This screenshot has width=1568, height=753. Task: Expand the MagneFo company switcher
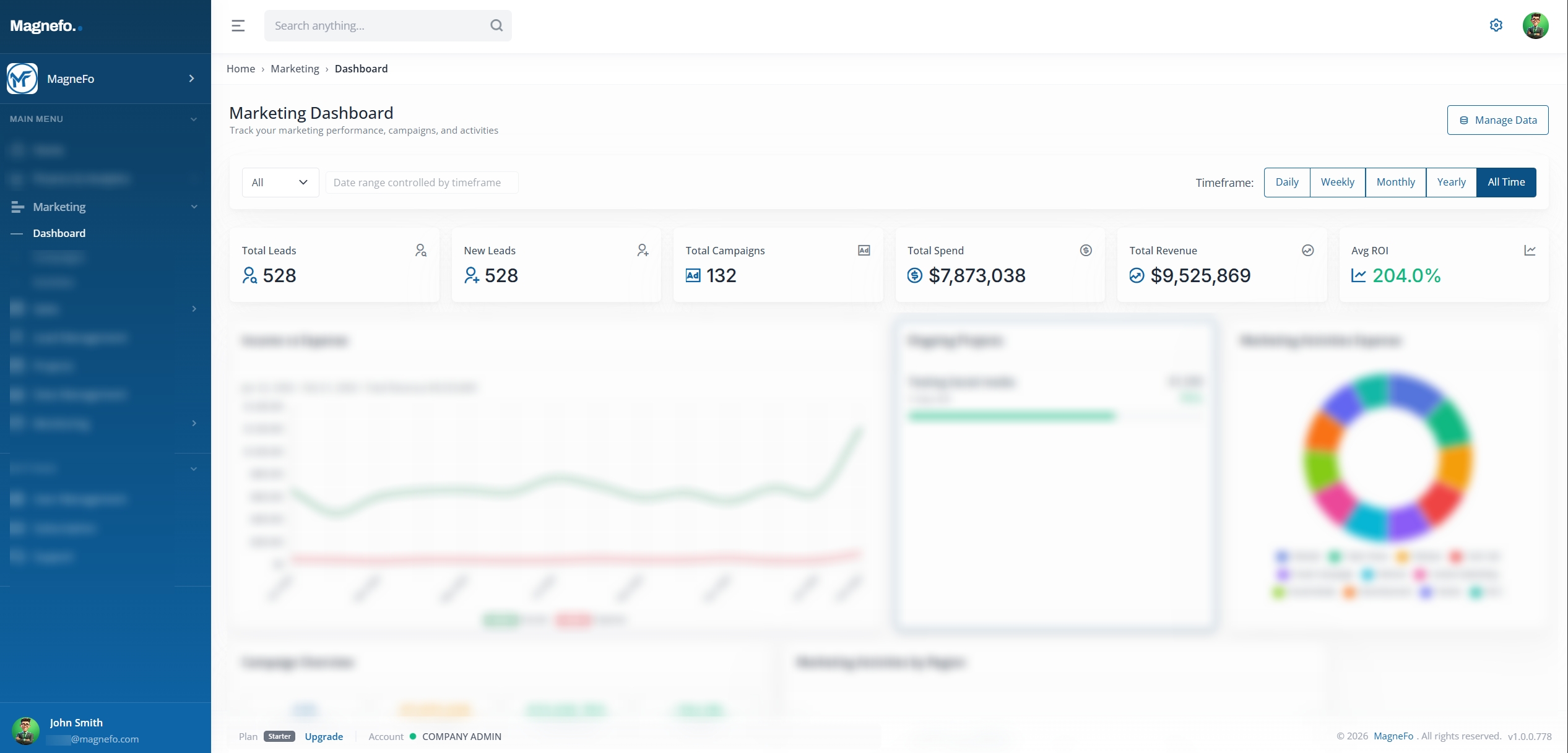coord(191,79)
